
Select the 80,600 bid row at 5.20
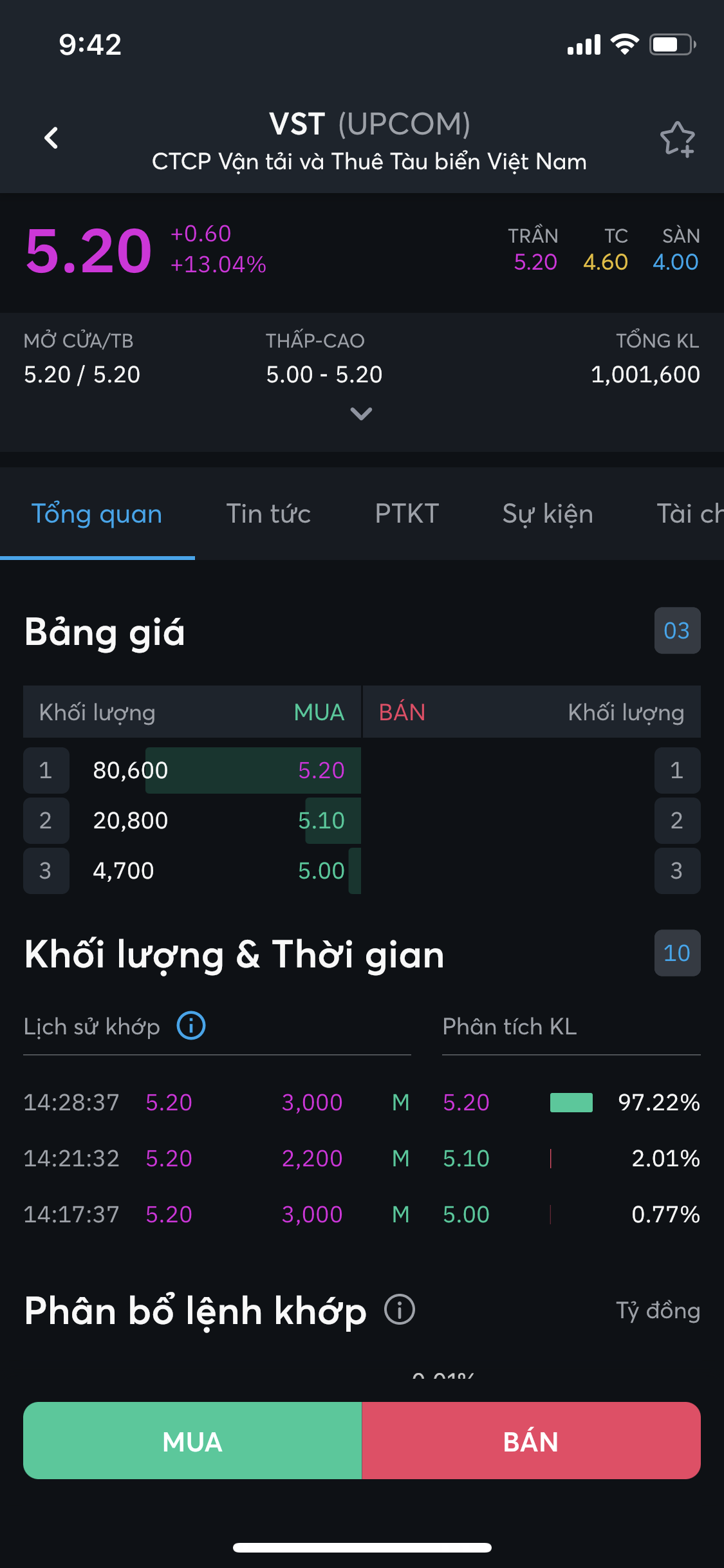click(193, 770)
